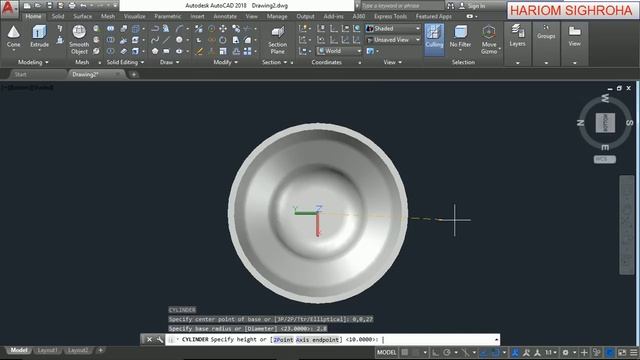640x360 pixels.
Task: Select the Circle tool in Draw panel
Action: coord(179,40)
